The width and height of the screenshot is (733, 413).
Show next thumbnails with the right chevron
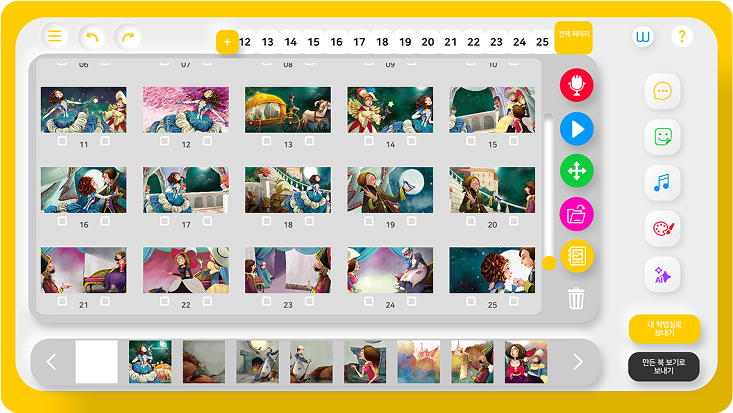point(578,362)
